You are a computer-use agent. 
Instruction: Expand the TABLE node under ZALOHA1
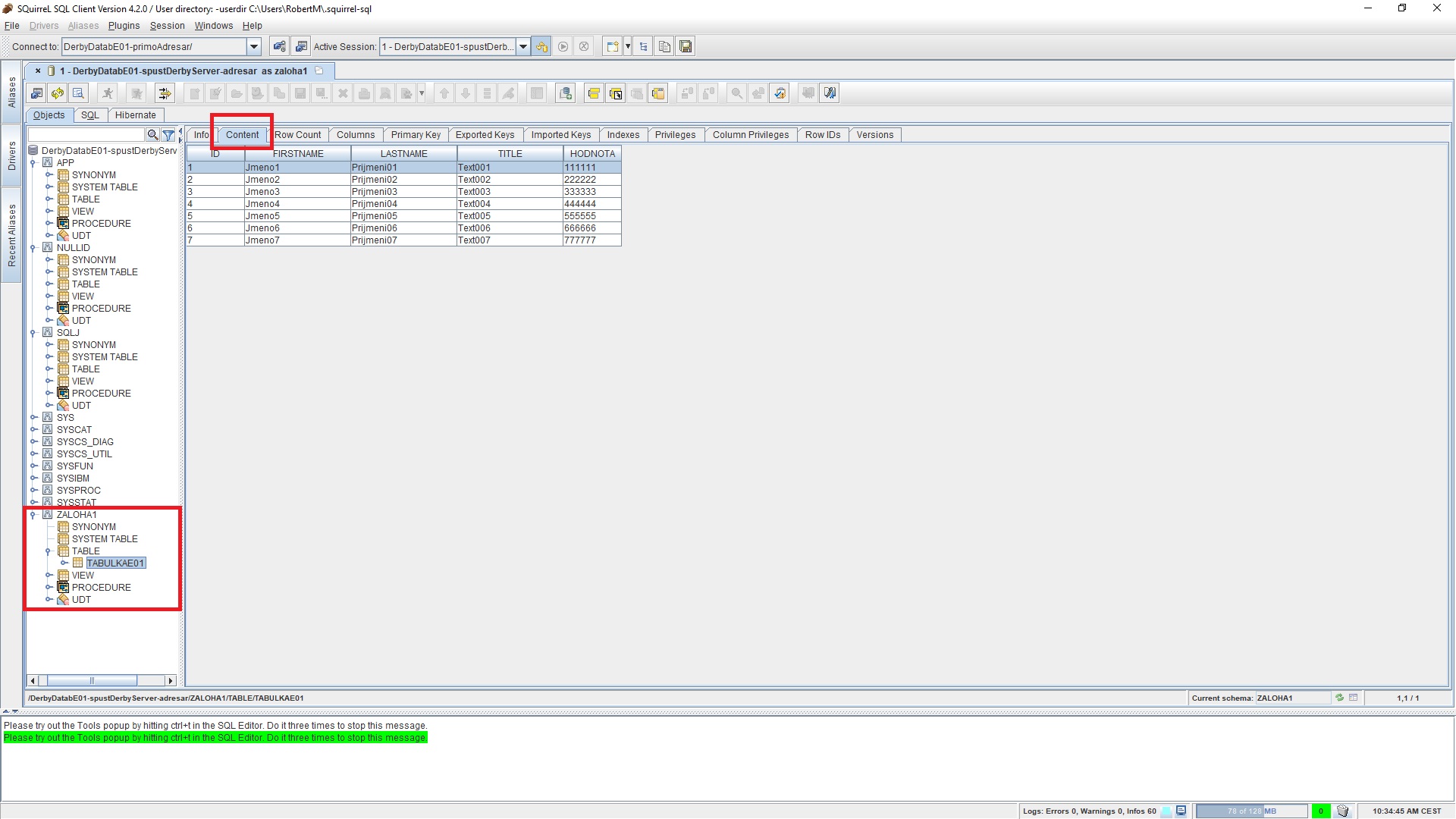click(x=48, y=551)
